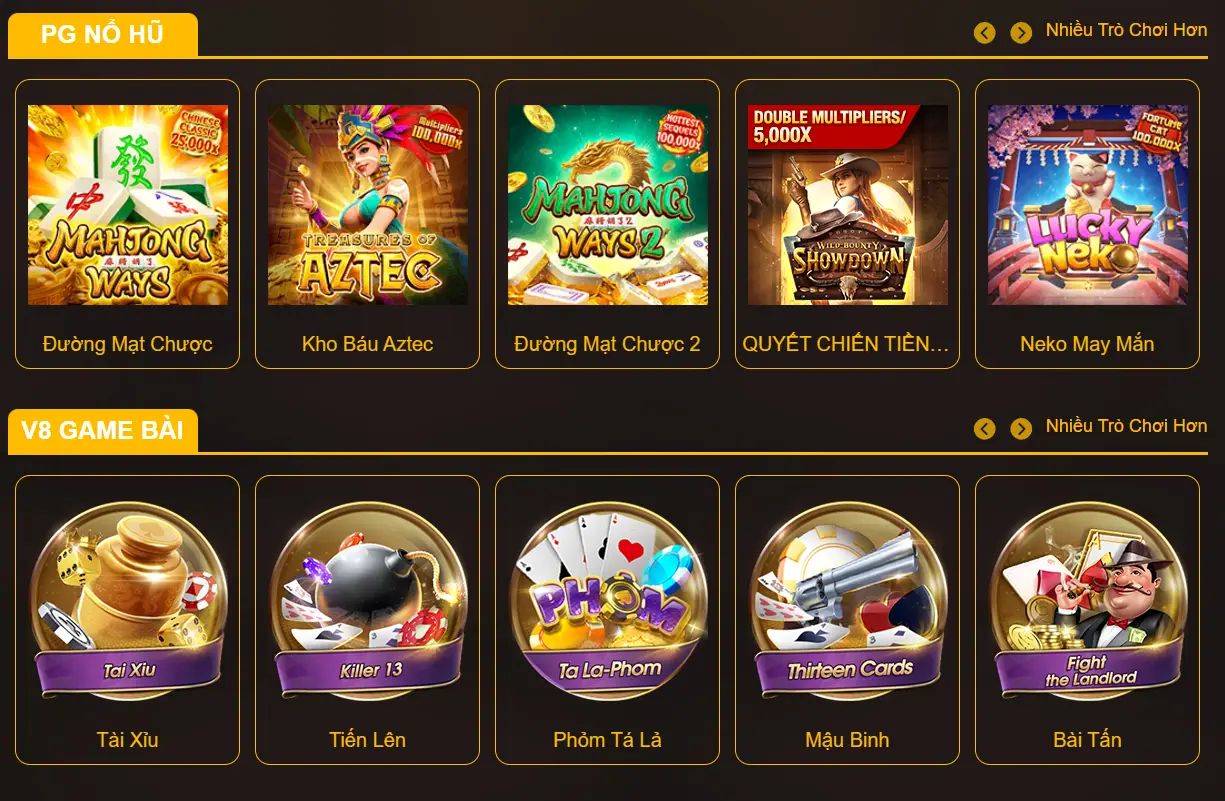Open the Tai Xiu dice jar icon

tap(128, 601)
